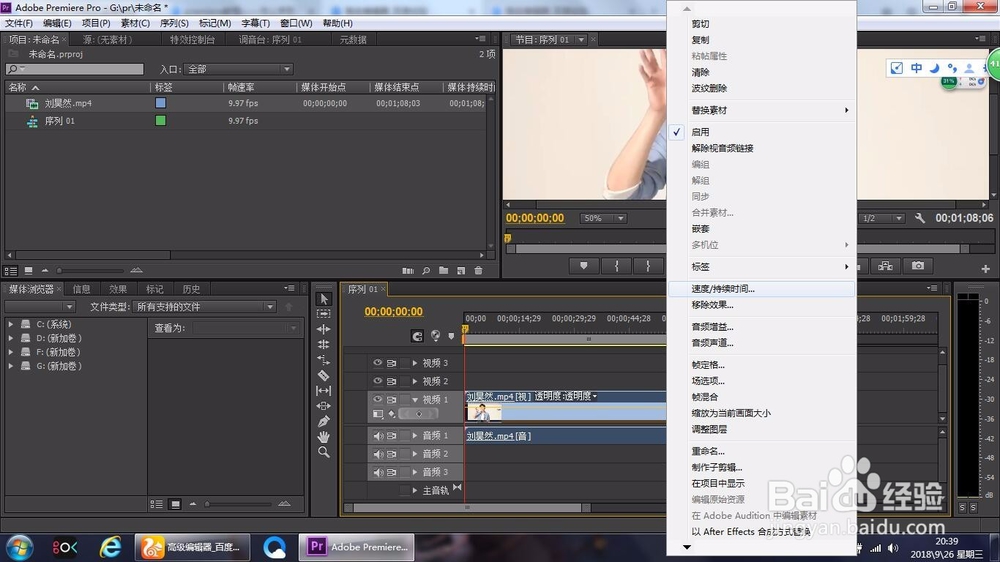Add marker in the timeline header
The width and height of the screenshot is (1000, 562).
click(x=452, y=336)
